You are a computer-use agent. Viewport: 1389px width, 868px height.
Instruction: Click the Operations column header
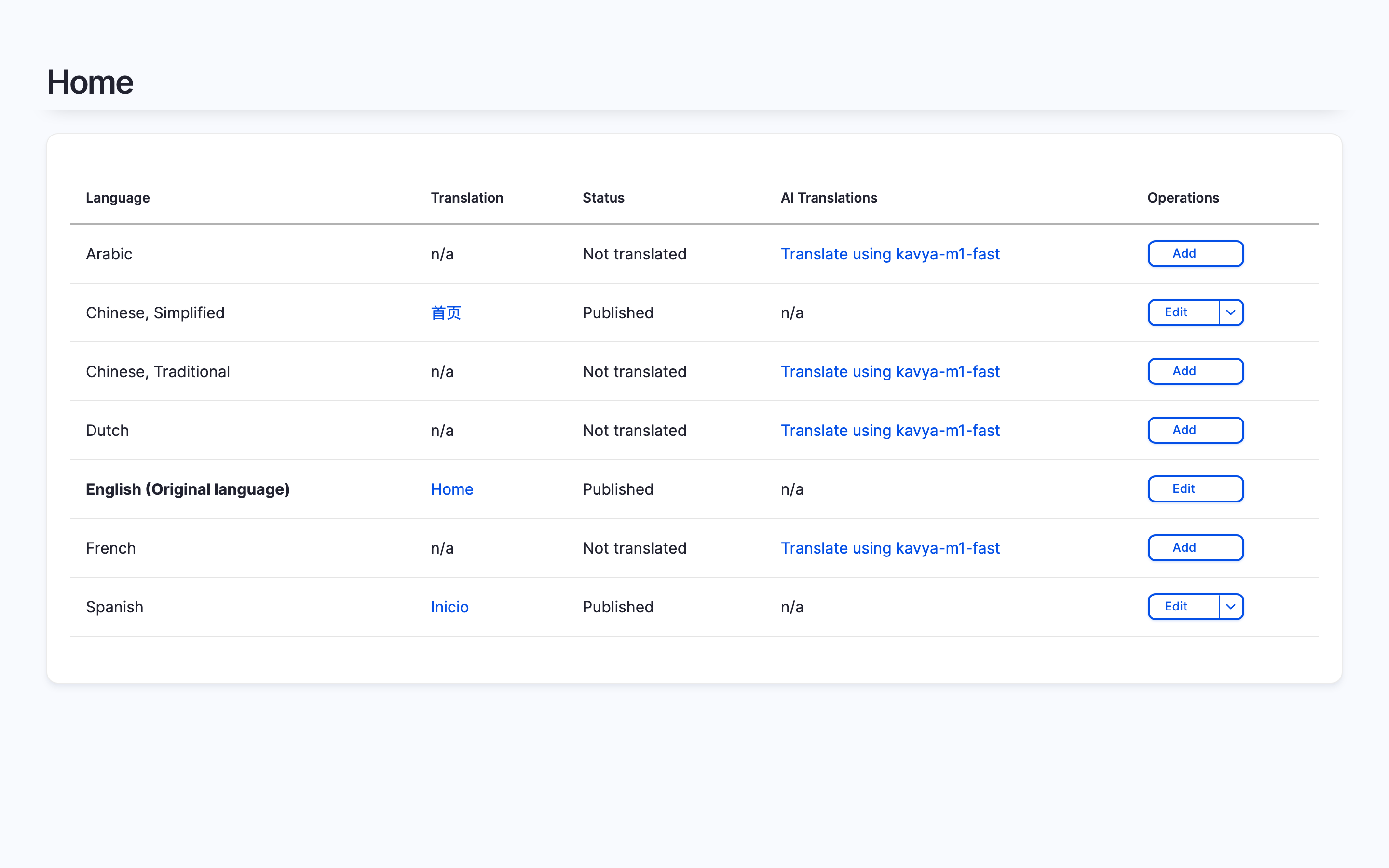1183,198
